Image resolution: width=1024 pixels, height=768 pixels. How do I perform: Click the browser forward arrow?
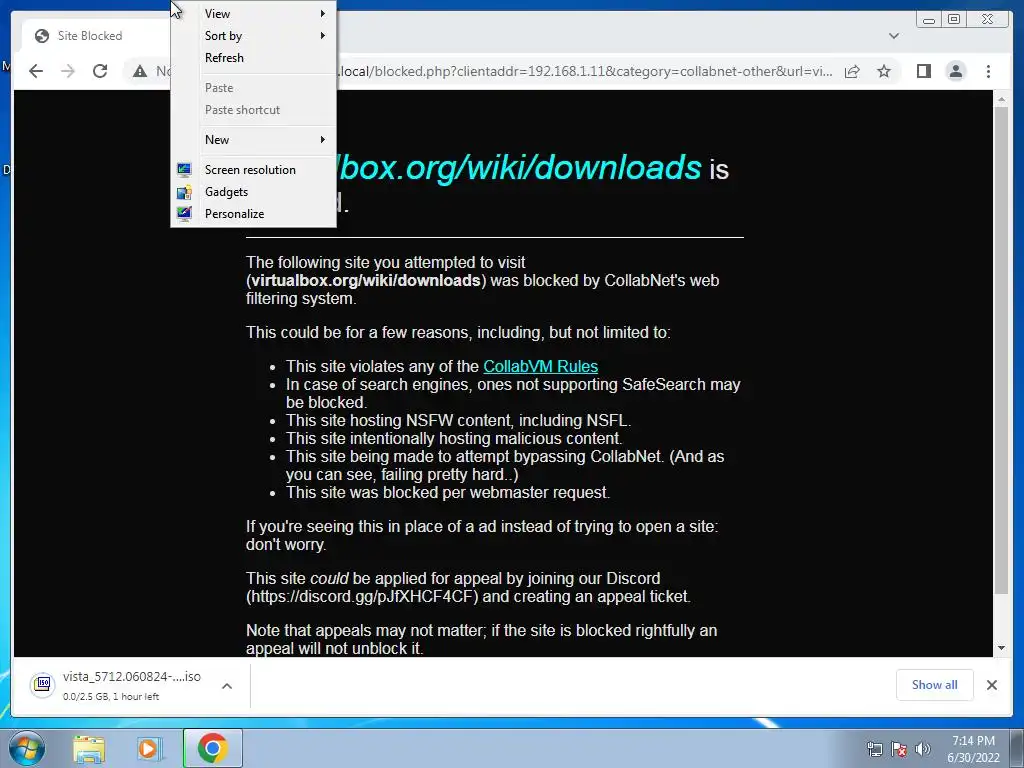[68, 71]
